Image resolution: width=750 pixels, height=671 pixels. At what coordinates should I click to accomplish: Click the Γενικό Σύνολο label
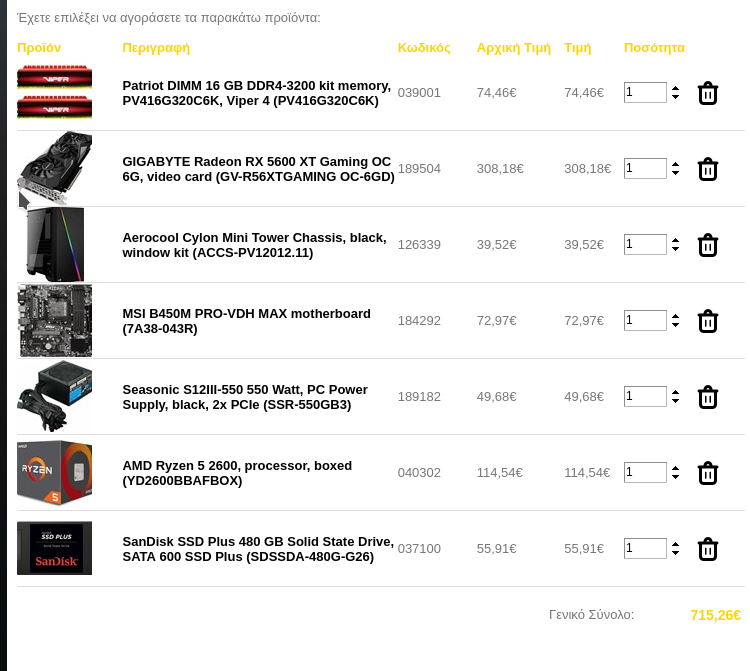591,615
